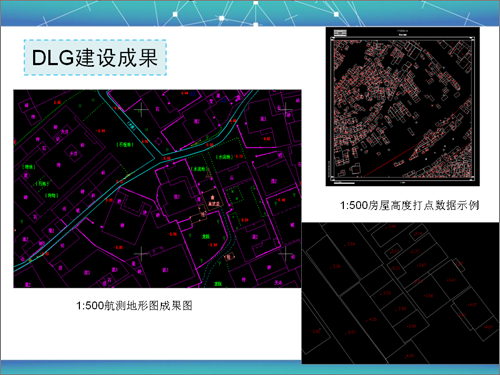500x375 pixels.
Task: Click the 1:500航测地形图成果图 caption
Action: click(134, 306)
